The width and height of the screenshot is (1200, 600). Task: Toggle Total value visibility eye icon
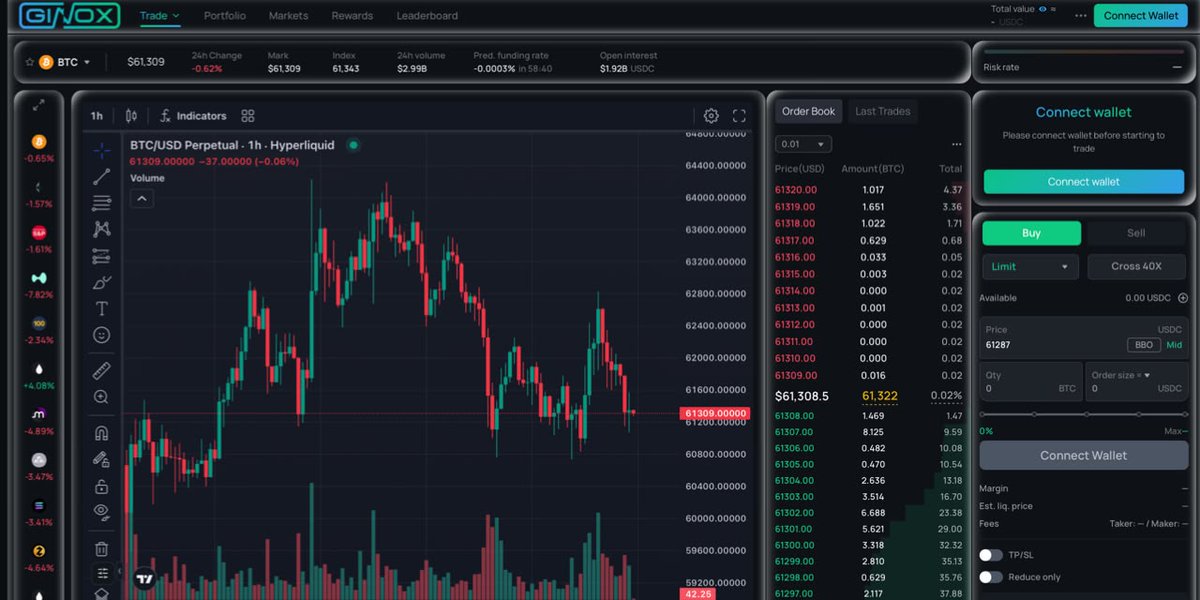(x=1042, y=9)
